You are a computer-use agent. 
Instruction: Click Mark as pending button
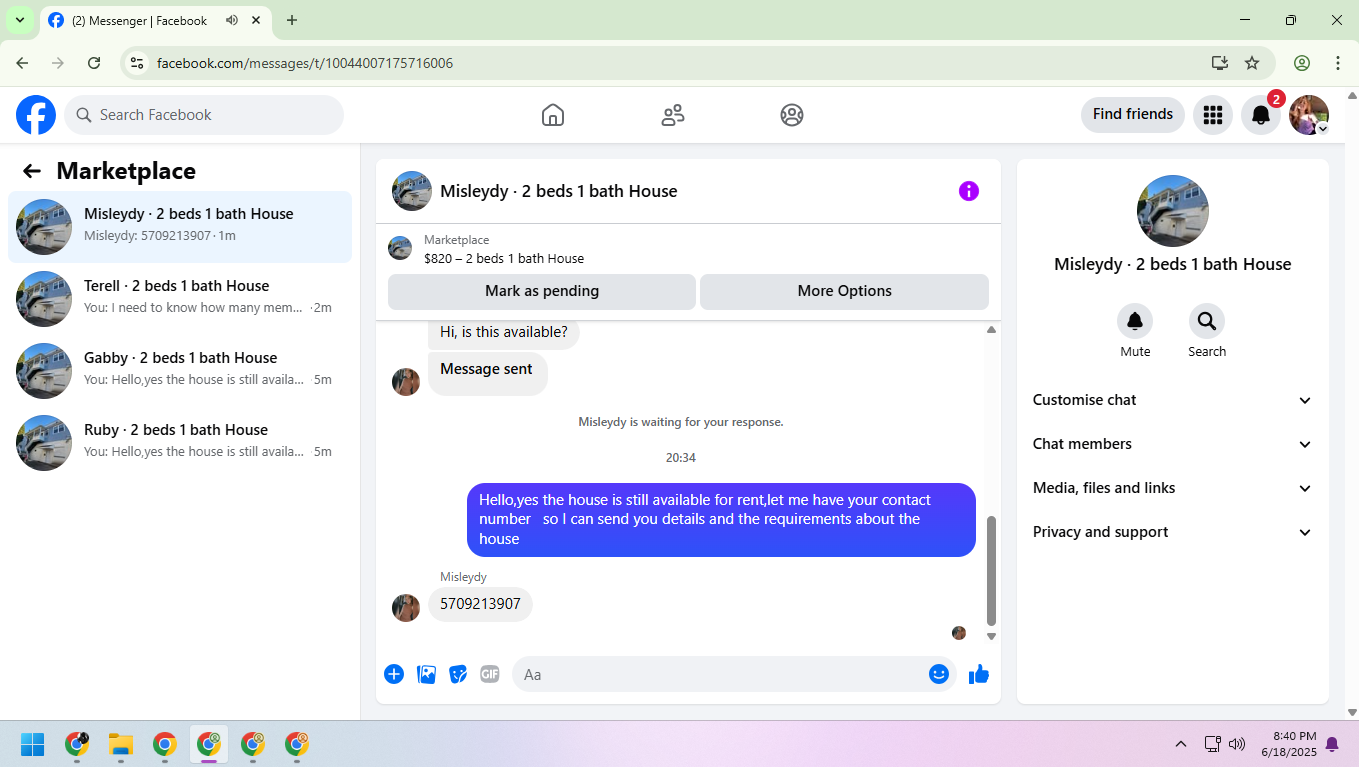click(x=542, y=291)
